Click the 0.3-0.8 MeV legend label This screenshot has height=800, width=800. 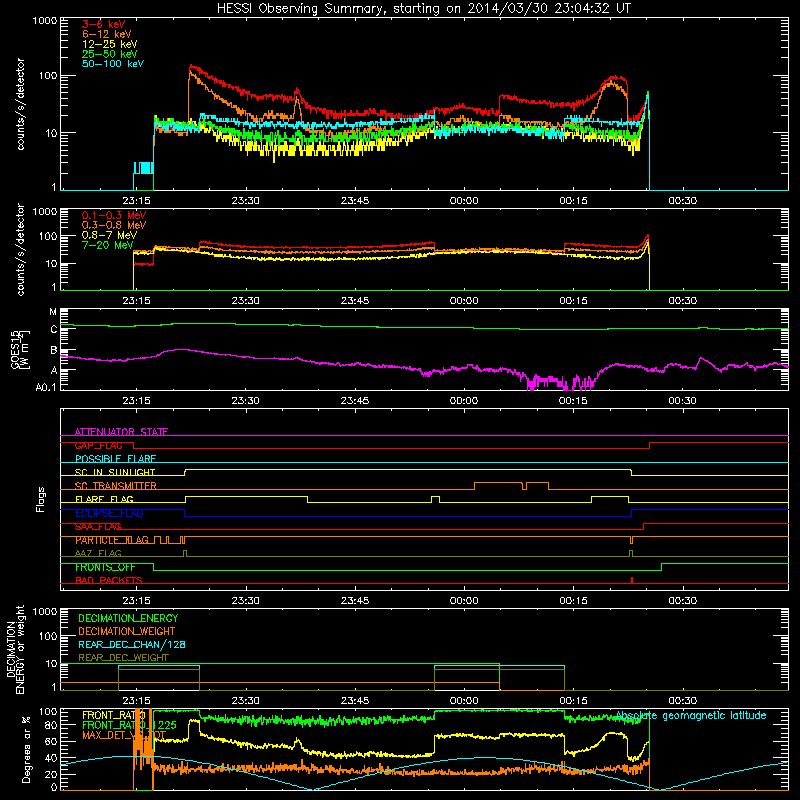114,225
